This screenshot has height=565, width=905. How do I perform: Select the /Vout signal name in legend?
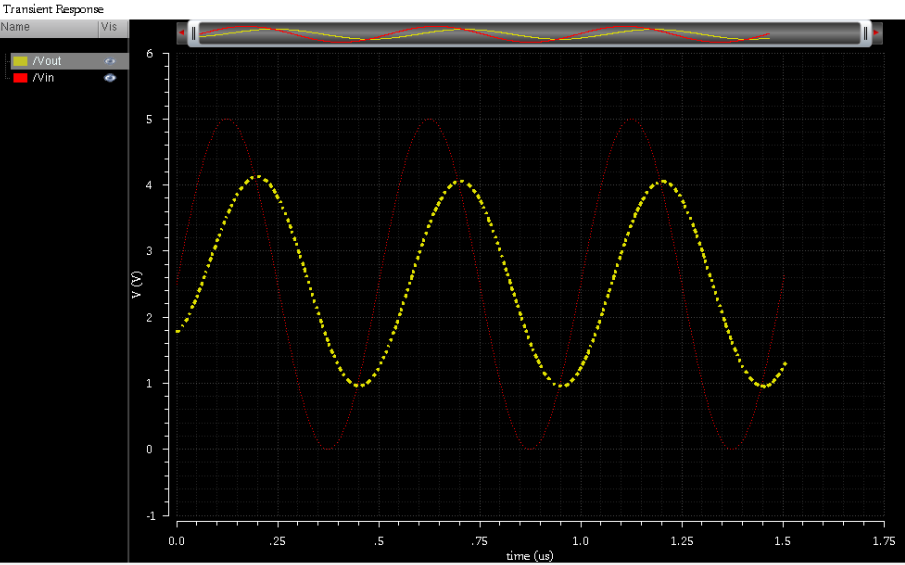47,61
